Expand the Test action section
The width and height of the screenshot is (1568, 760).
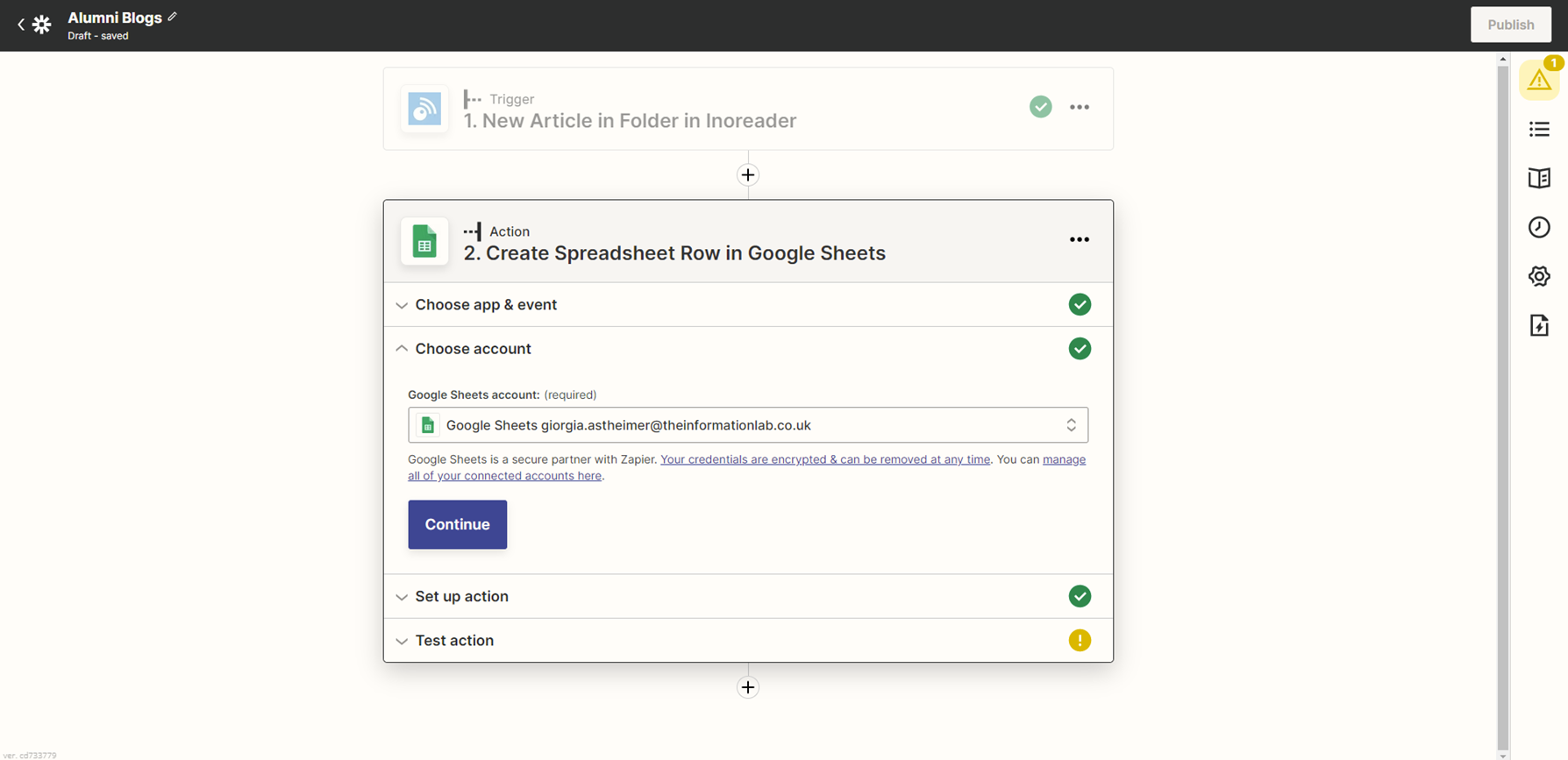point(748,641)
